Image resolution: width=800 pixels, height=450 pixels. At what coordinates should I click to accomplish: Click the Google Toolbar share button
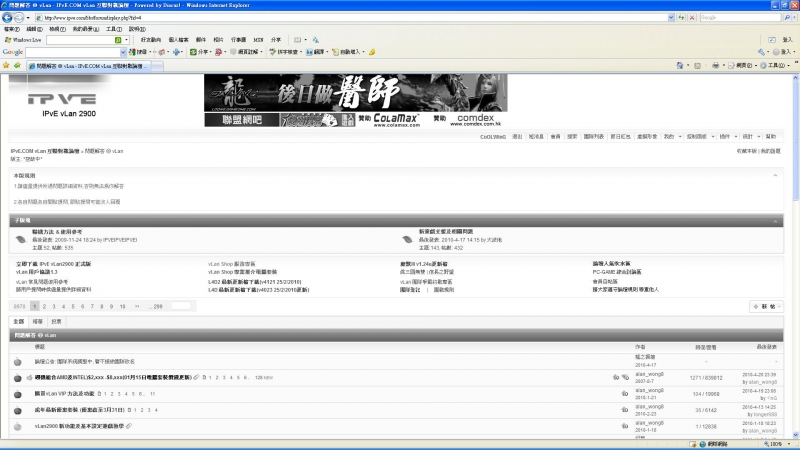[199, 52]
